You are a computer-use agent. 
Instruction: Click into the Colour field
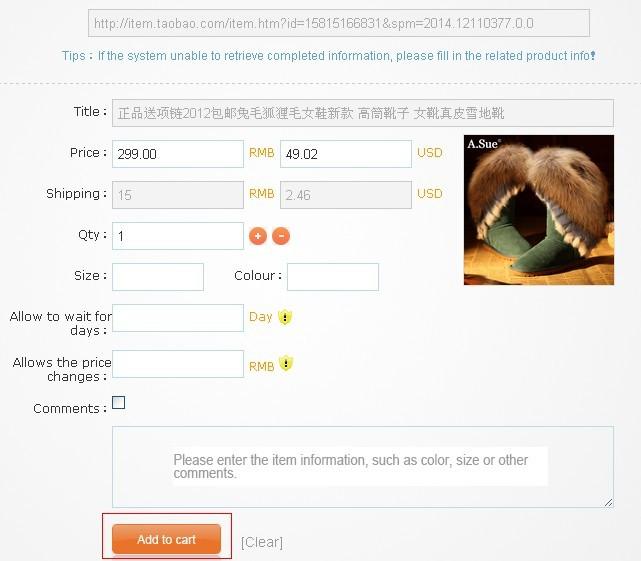[333, 277]
